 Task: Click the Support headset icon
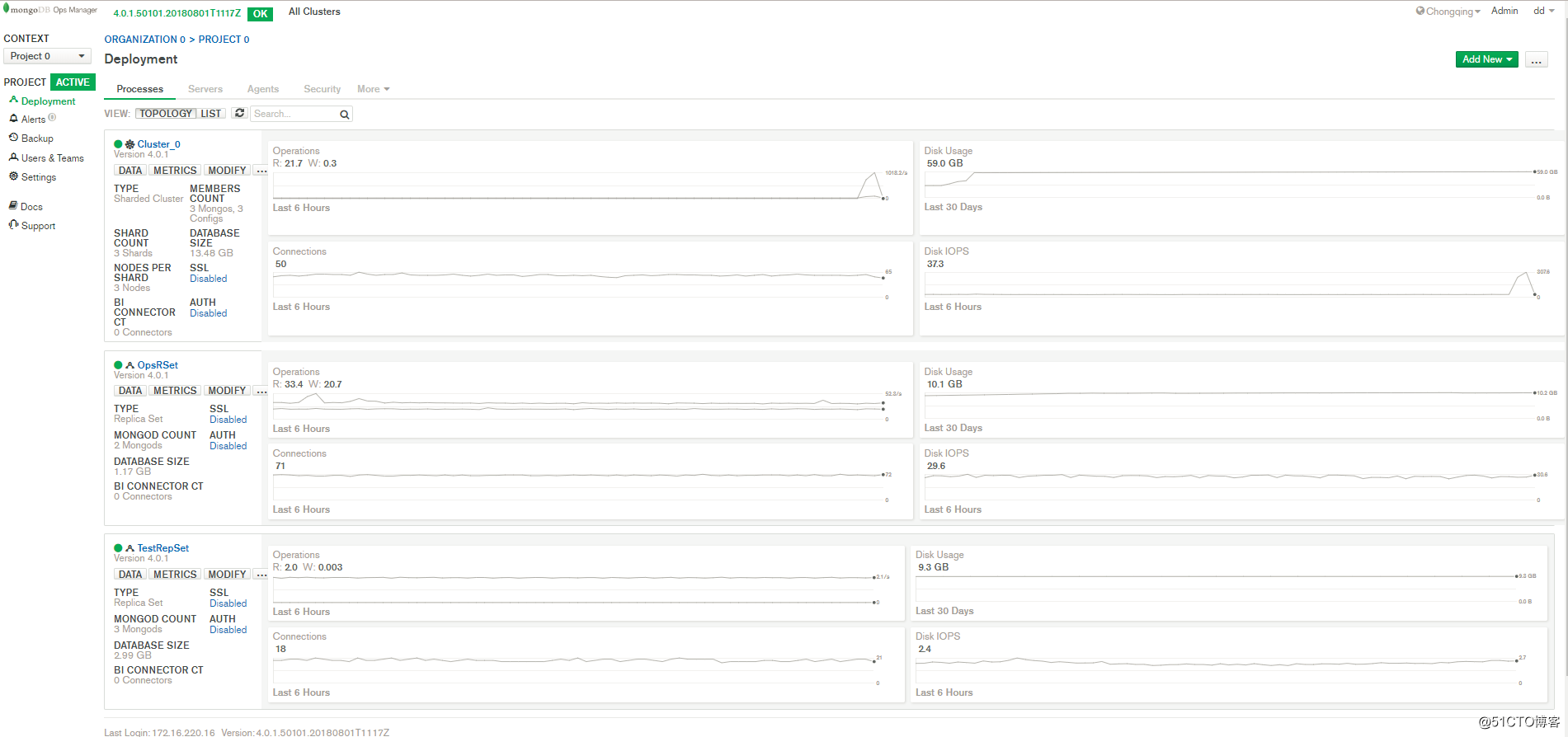(x=13, y=224)
